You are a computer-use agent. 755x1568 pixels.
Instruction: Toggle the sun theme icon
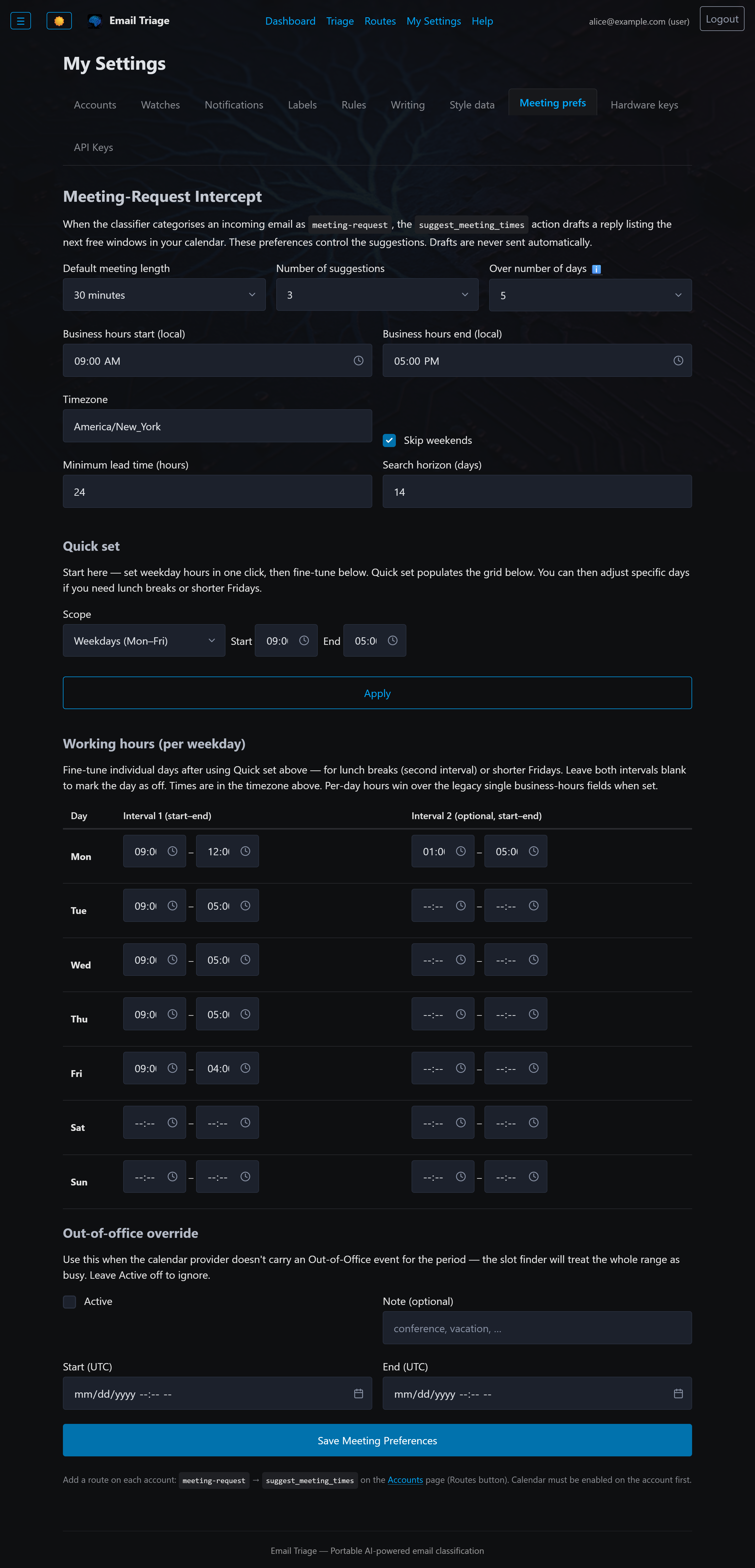click(x=59, y=21)
